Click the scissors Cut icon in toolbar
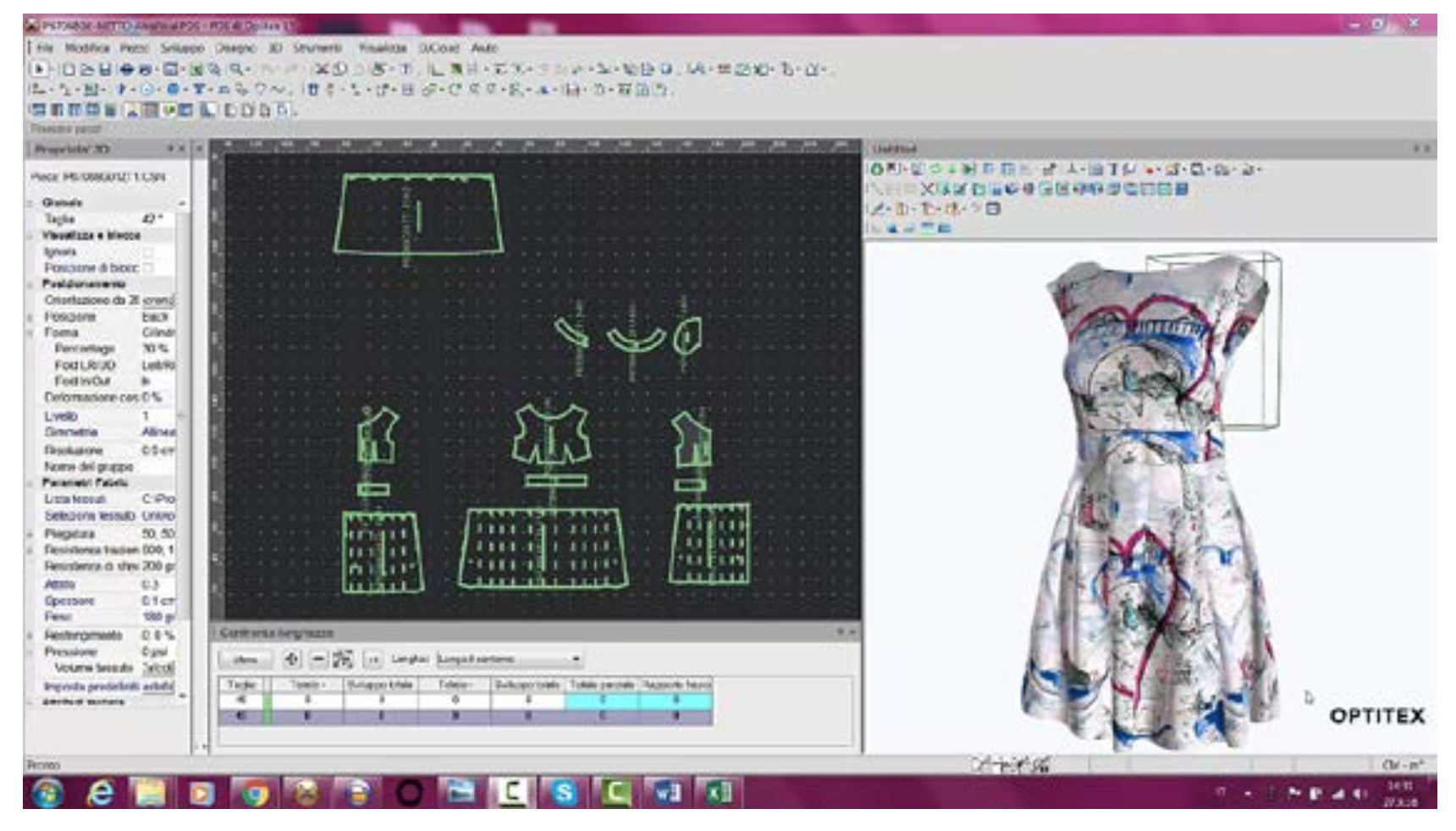1456x831 pixels. click(x=322, y=69)
